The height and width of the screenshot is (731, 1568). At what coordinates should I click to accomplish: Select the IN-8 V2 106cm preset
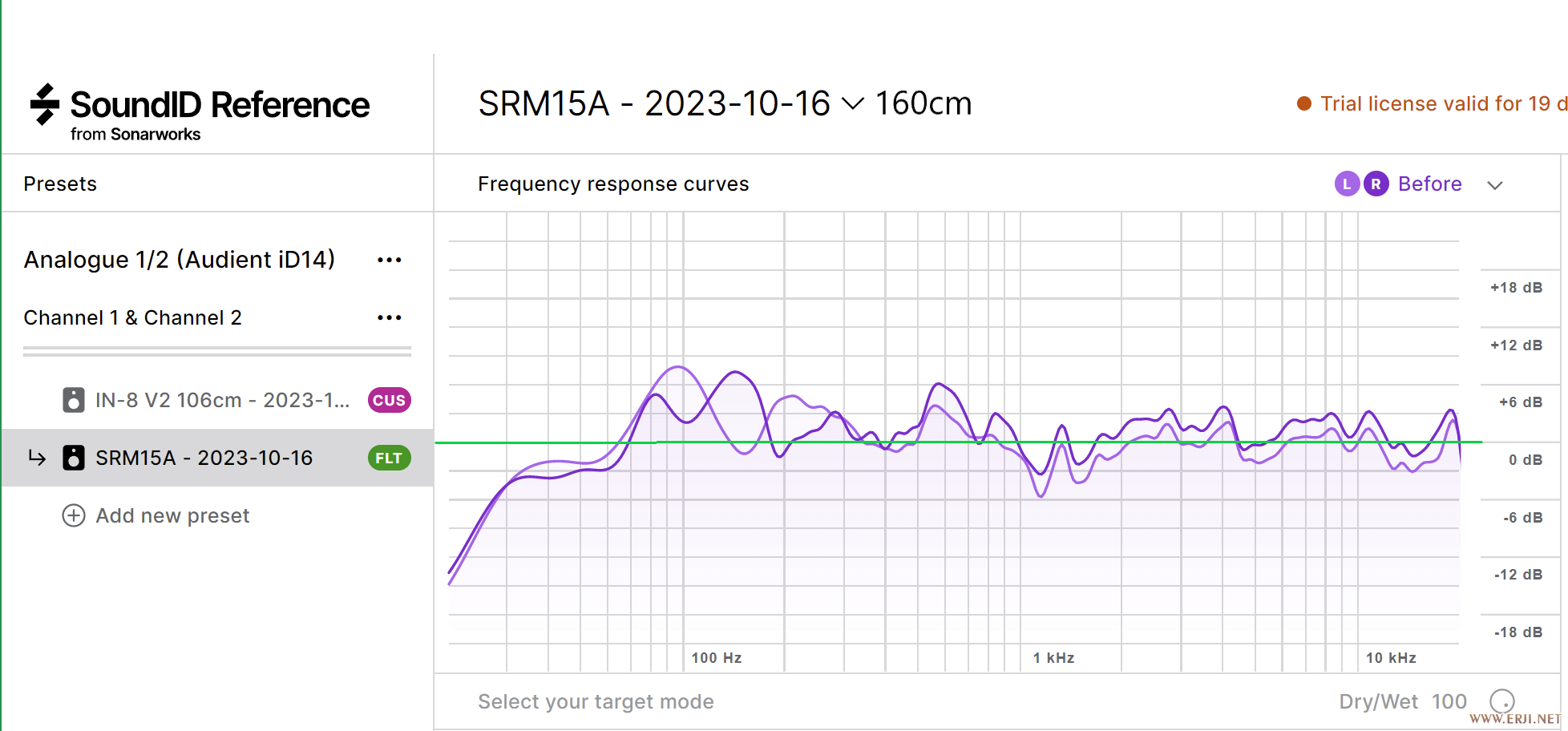[x=217, y=400]
